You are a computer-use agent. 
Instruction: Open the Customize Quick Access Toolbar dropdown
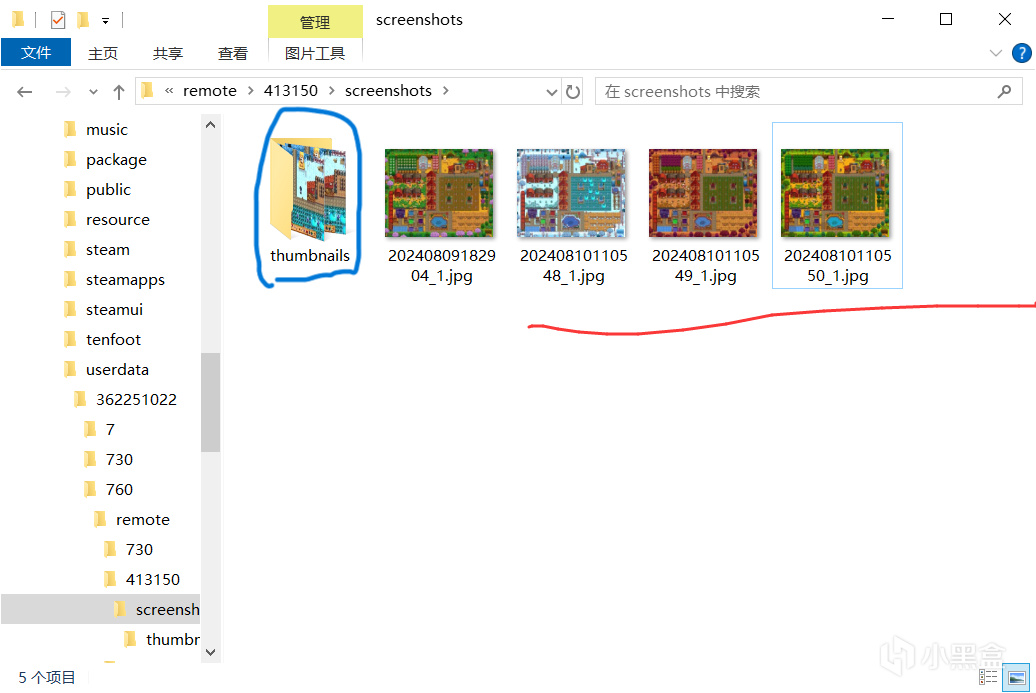(x=106, y=21)
